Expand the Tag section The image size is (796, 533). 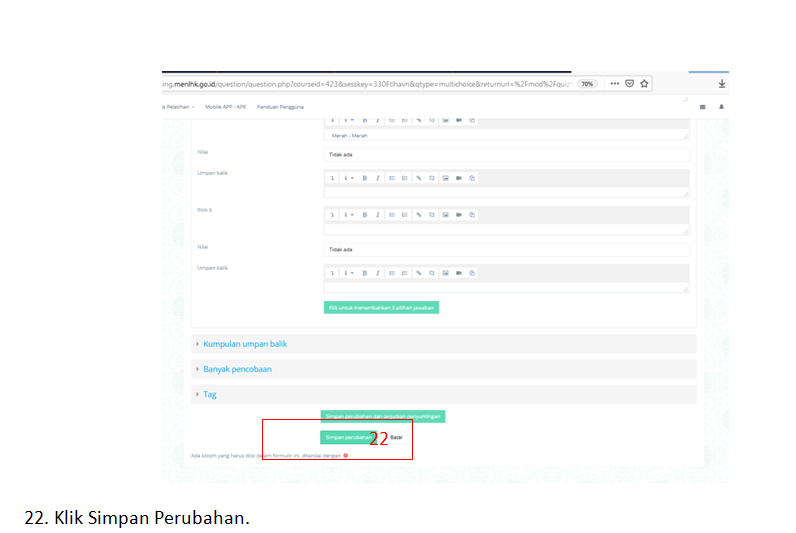(209, 394)
